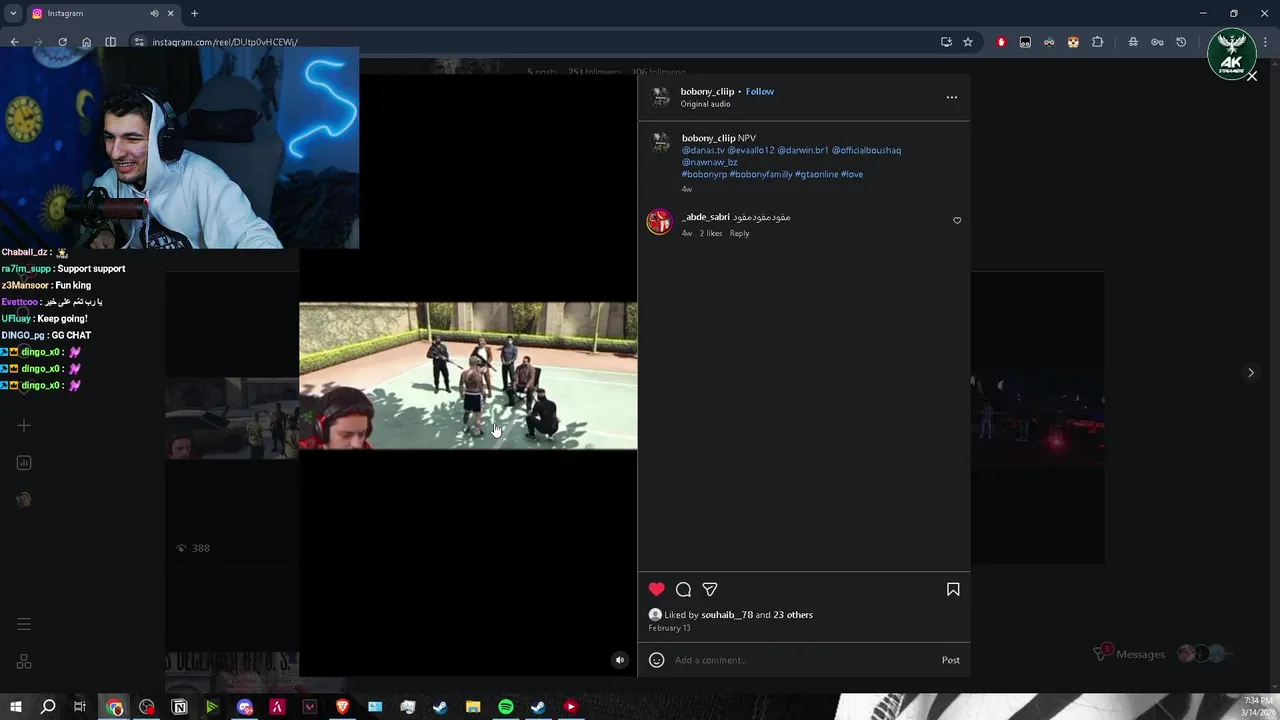The image size is (1280, 720).
Task: Save the reel with the bookmark icon
Action: (953, 590)
